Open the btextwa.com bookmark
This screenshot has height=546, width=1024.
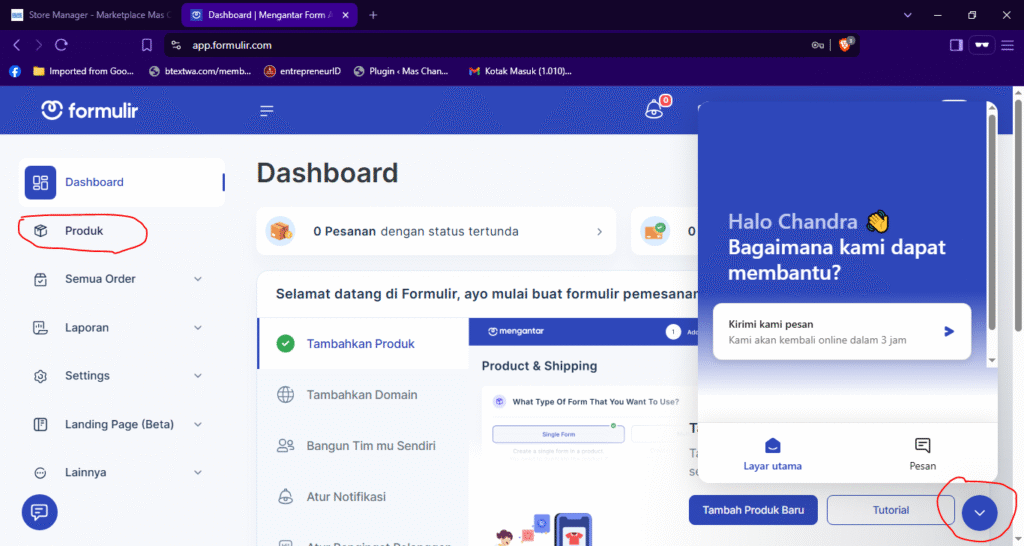coord(200,71)
